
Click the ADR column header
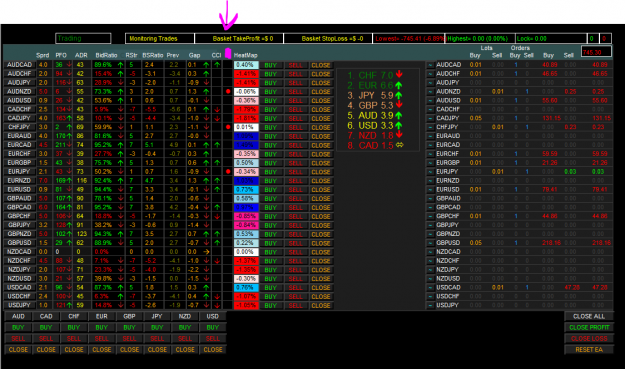[81, 55]
